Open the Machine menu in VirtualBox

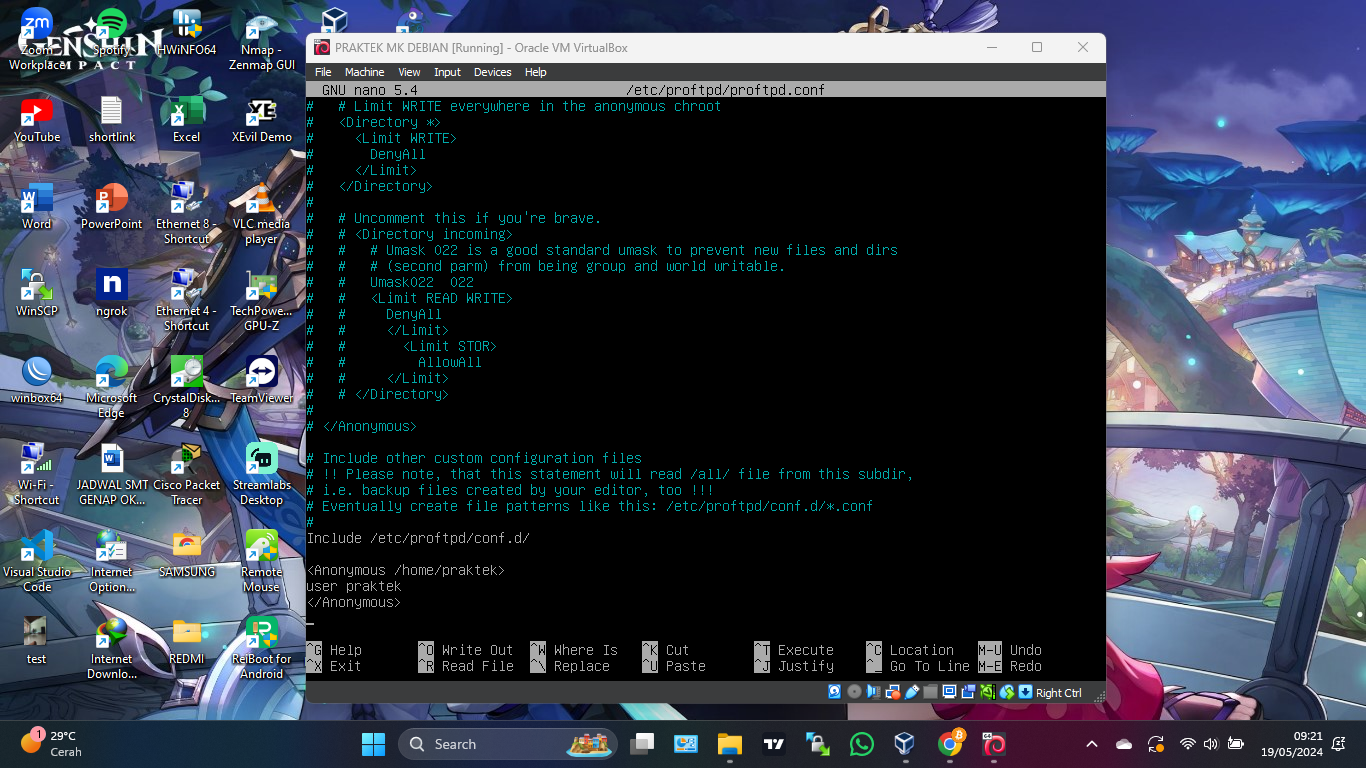pos(365,72)
